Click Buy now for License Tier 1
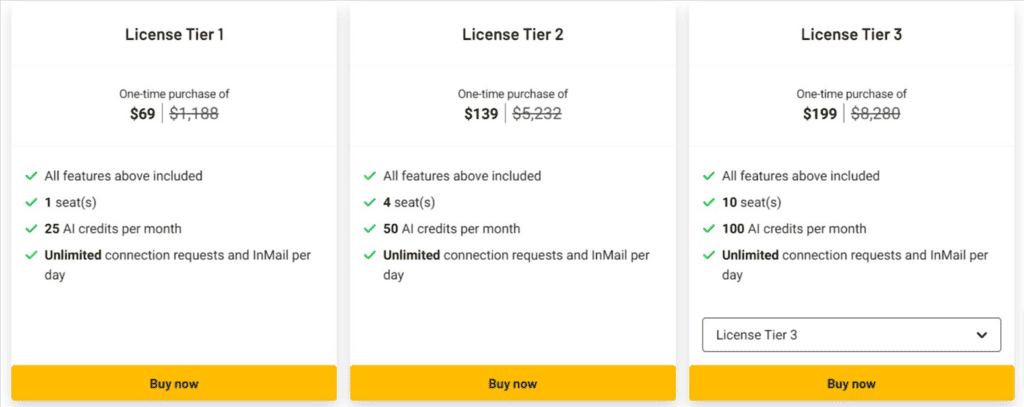The width and height of the screenshot is (1024, 407). (x=174, y=383)
